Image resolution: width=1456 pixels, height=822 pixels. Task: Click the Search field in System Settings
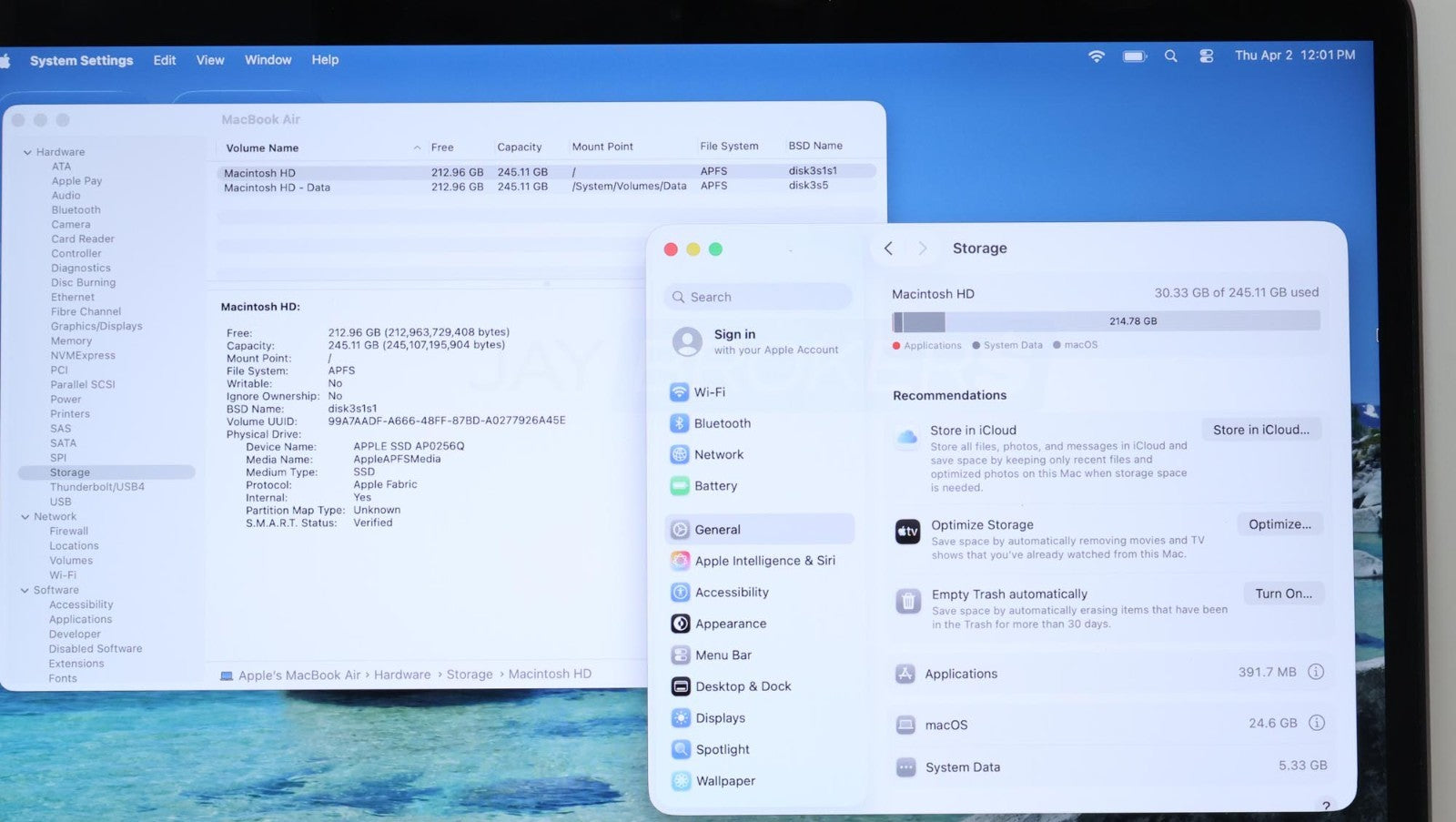759,297
